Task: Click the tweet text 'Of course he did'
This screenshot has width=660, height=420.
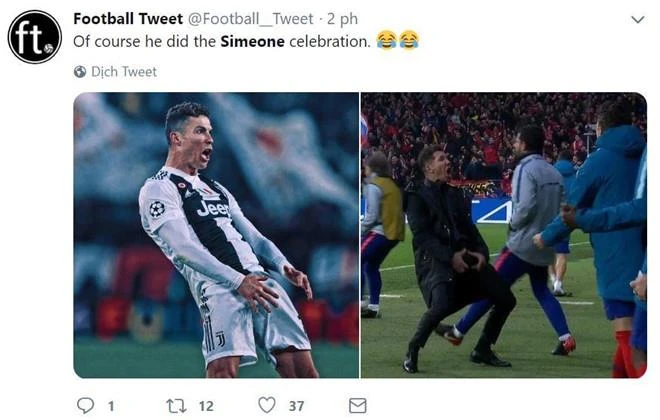Action: click(140, 41)
